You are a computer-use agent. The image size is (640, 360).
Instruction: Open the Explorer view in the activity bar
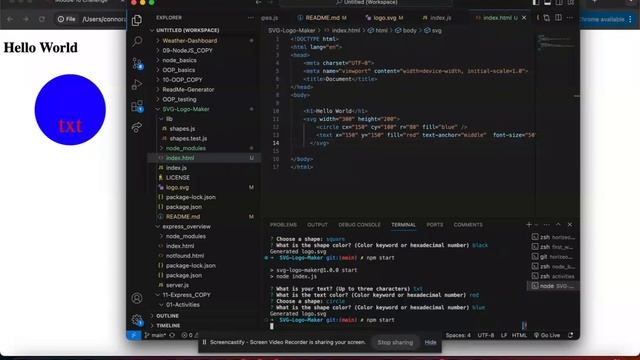point(137,20)
